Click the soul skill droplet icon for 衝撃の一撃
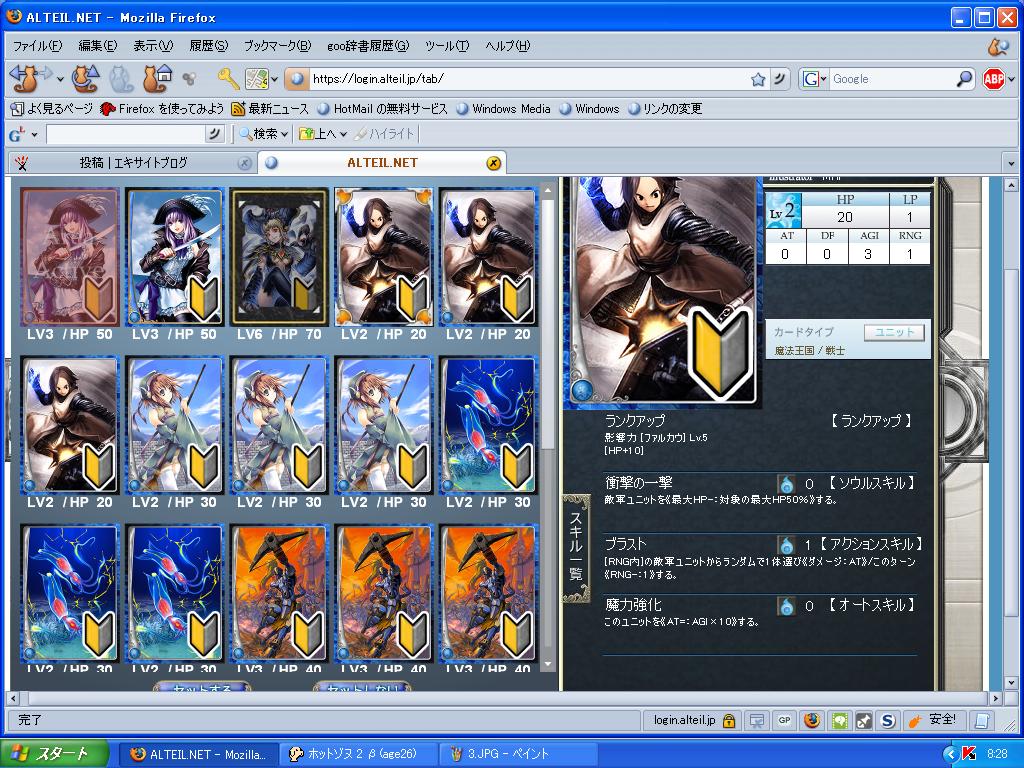The height and width of the screenshot is (768, 1024). pyautogui.click(x=787, y=485)
